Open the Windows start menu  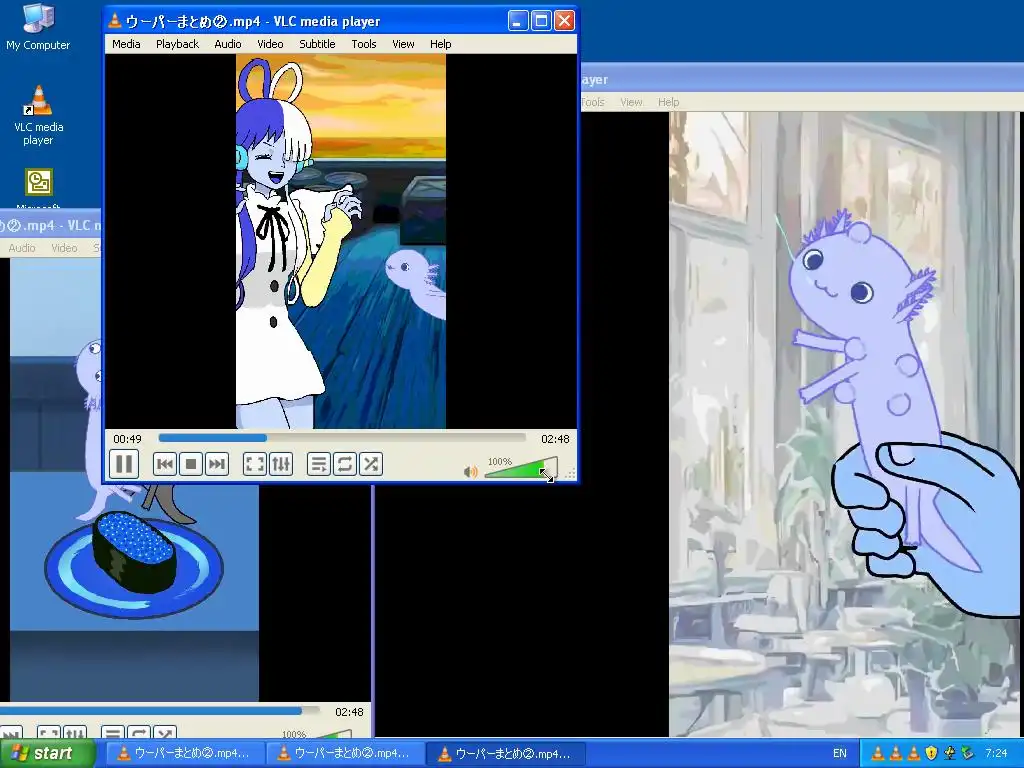point(47,754)
